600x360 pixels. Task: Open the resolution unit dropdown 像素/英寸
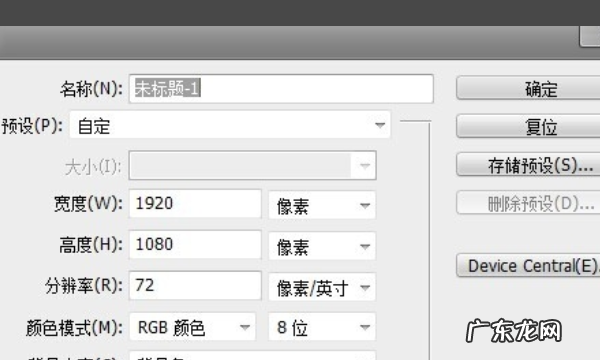pos(322,287)
